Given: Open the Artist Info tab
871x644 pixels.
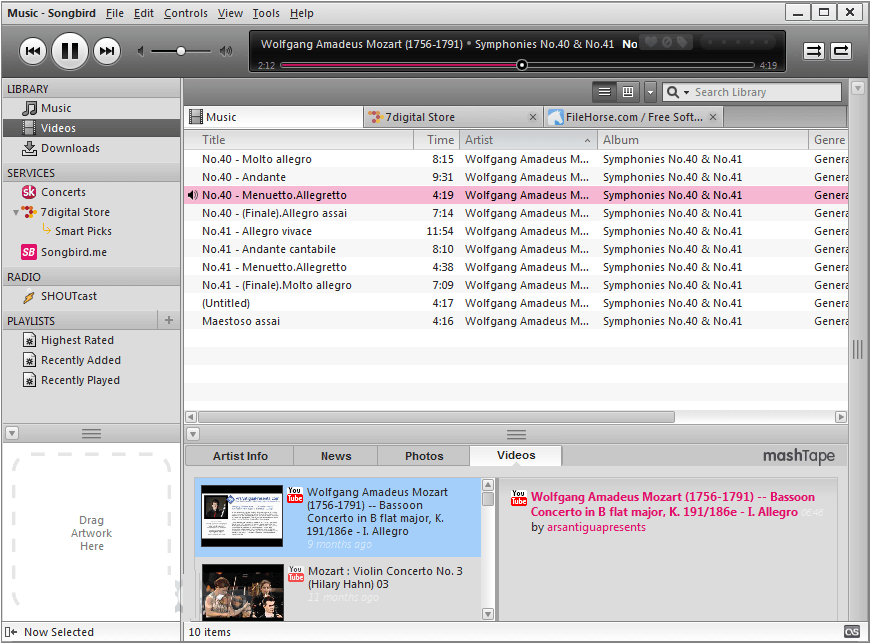Looking at the screenshot, I should coord(240,456).
